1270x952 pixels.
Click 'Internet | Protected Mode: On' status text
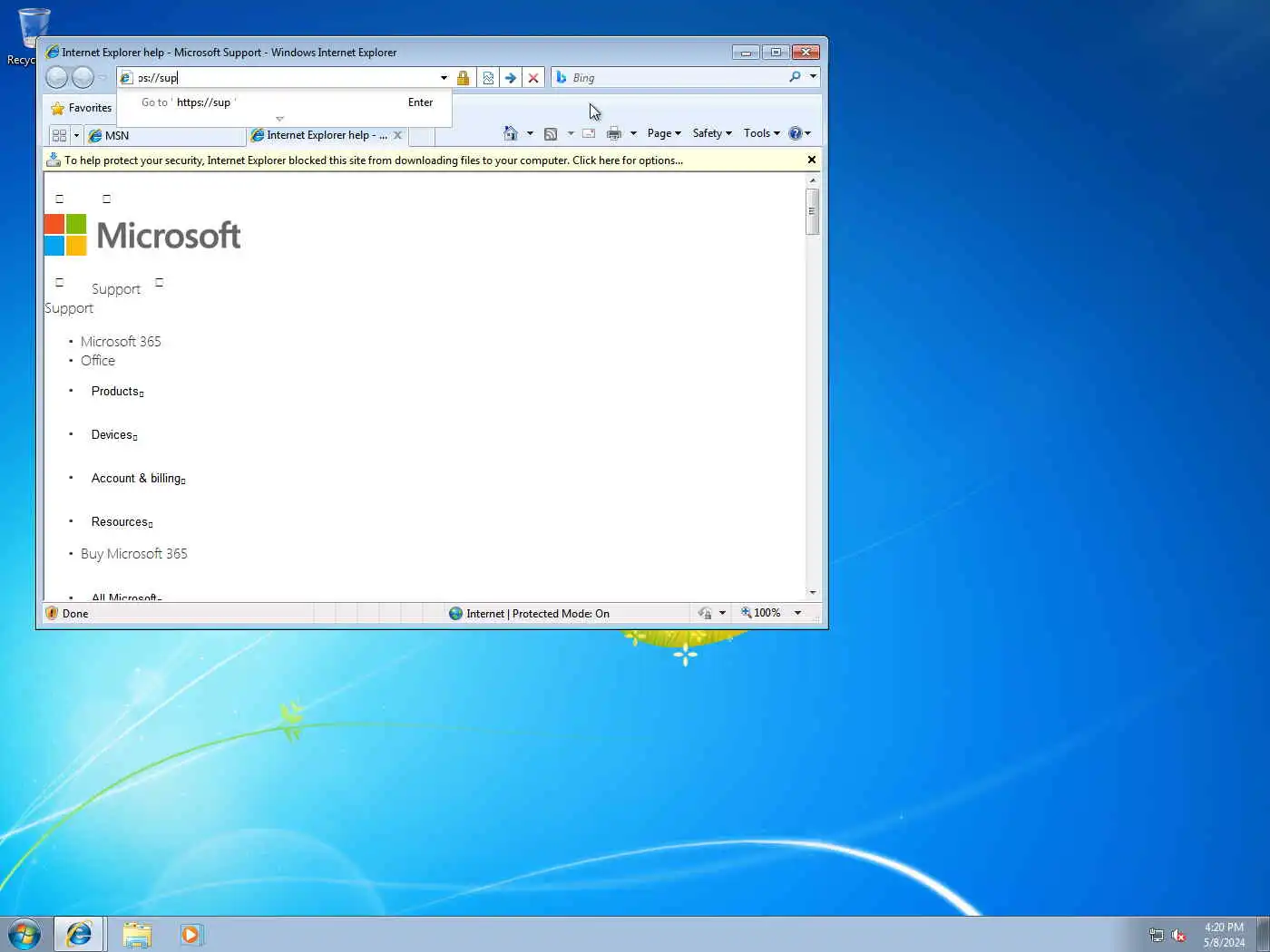point(538,614)
